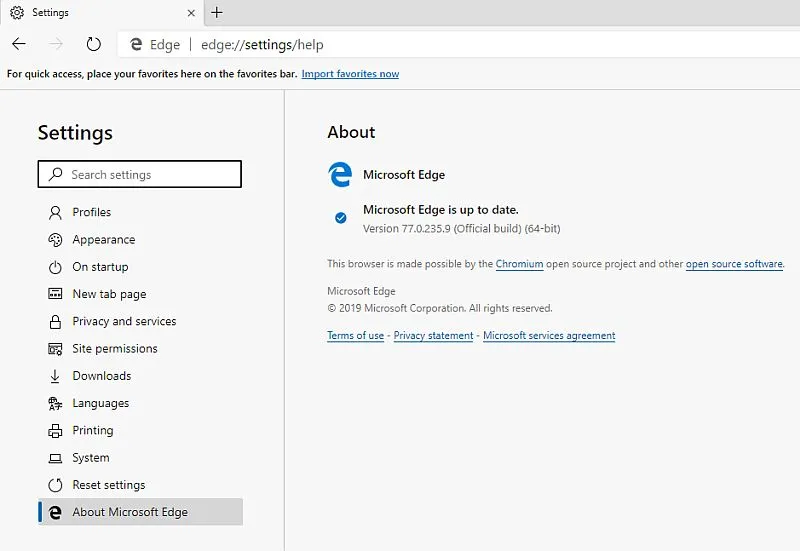This screenshot has width=800, height=551.
Task: Click the large Microsoft Edge logo
Action: pos(340,174)
